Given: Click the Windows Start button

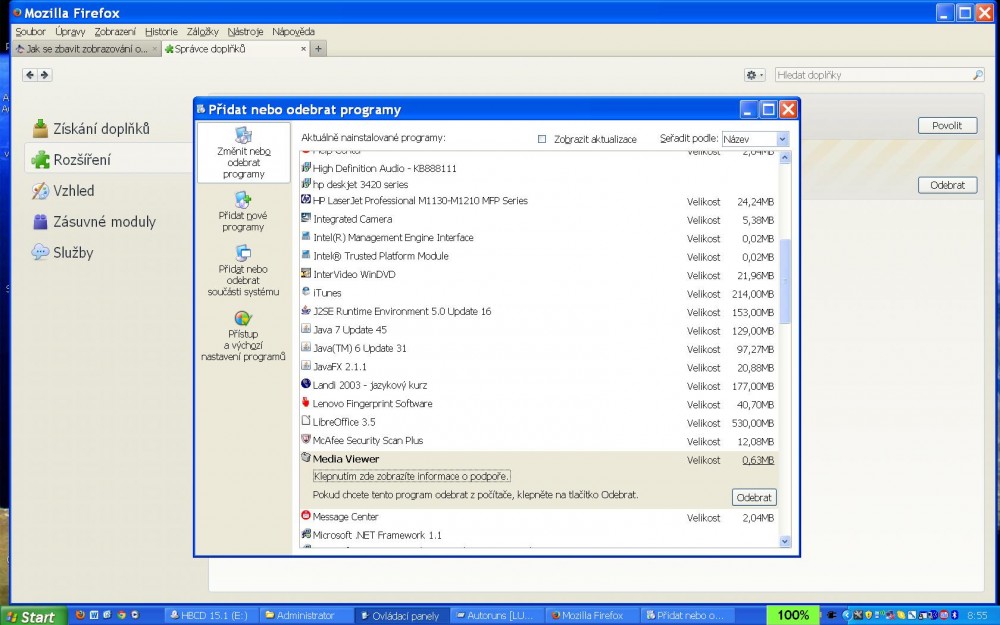Looking at the screenshot, I should [32, 616].
